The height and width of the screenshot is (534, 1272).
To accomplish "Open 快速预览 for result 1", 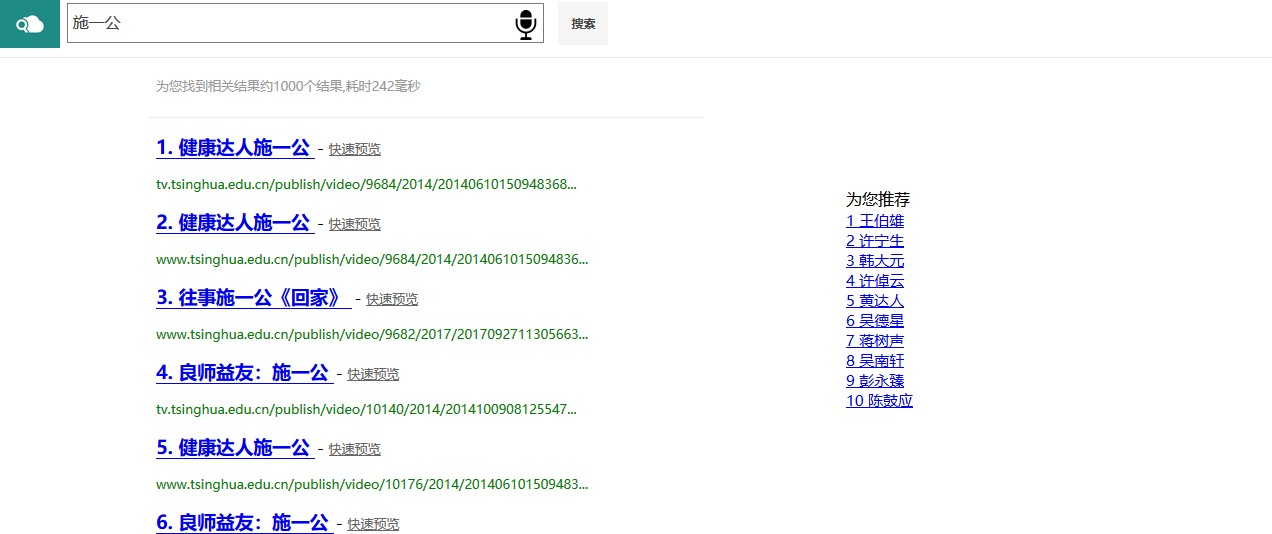I will click(355, 149).
